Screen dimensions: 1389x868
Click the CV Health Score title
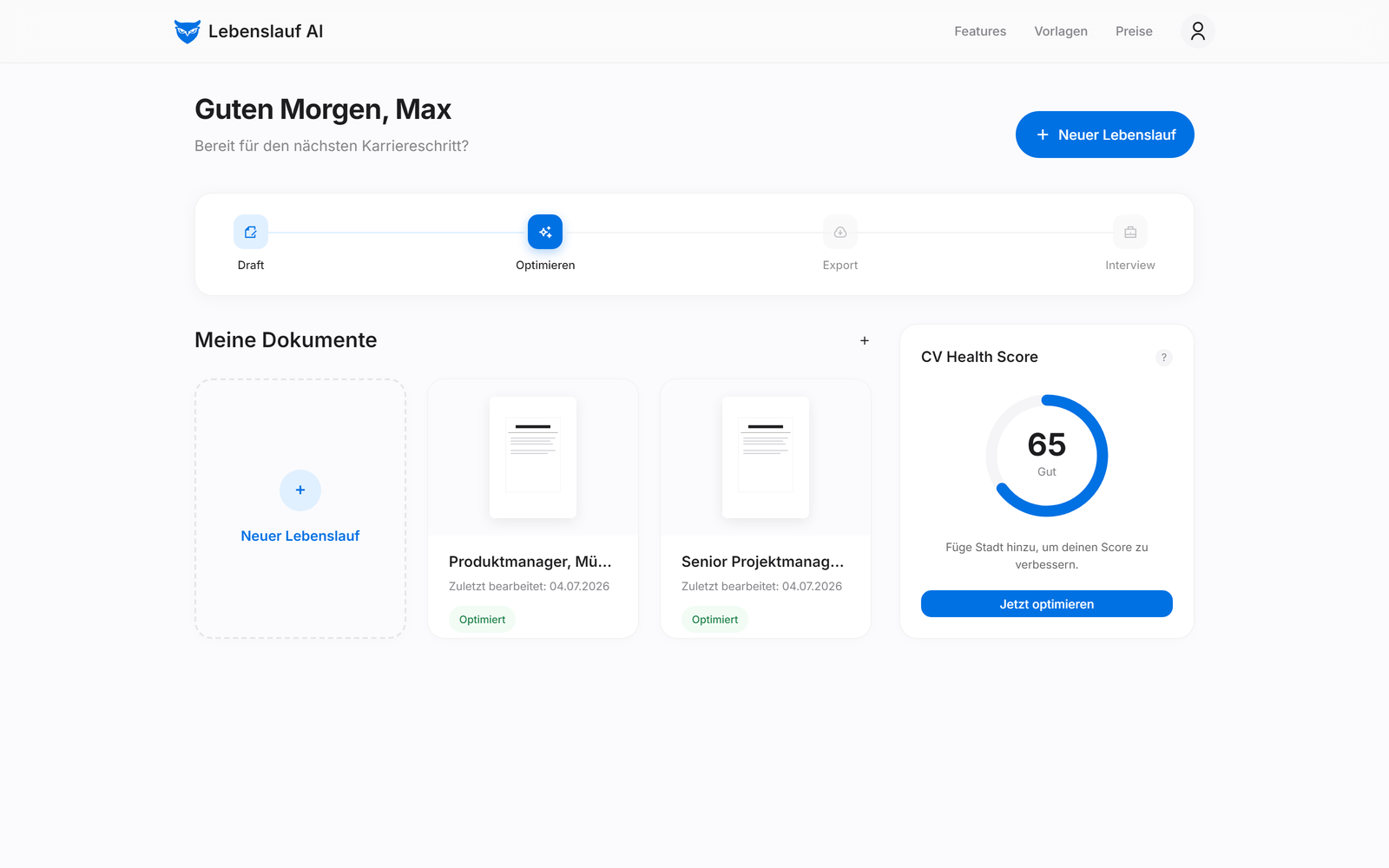pos(979,357)
